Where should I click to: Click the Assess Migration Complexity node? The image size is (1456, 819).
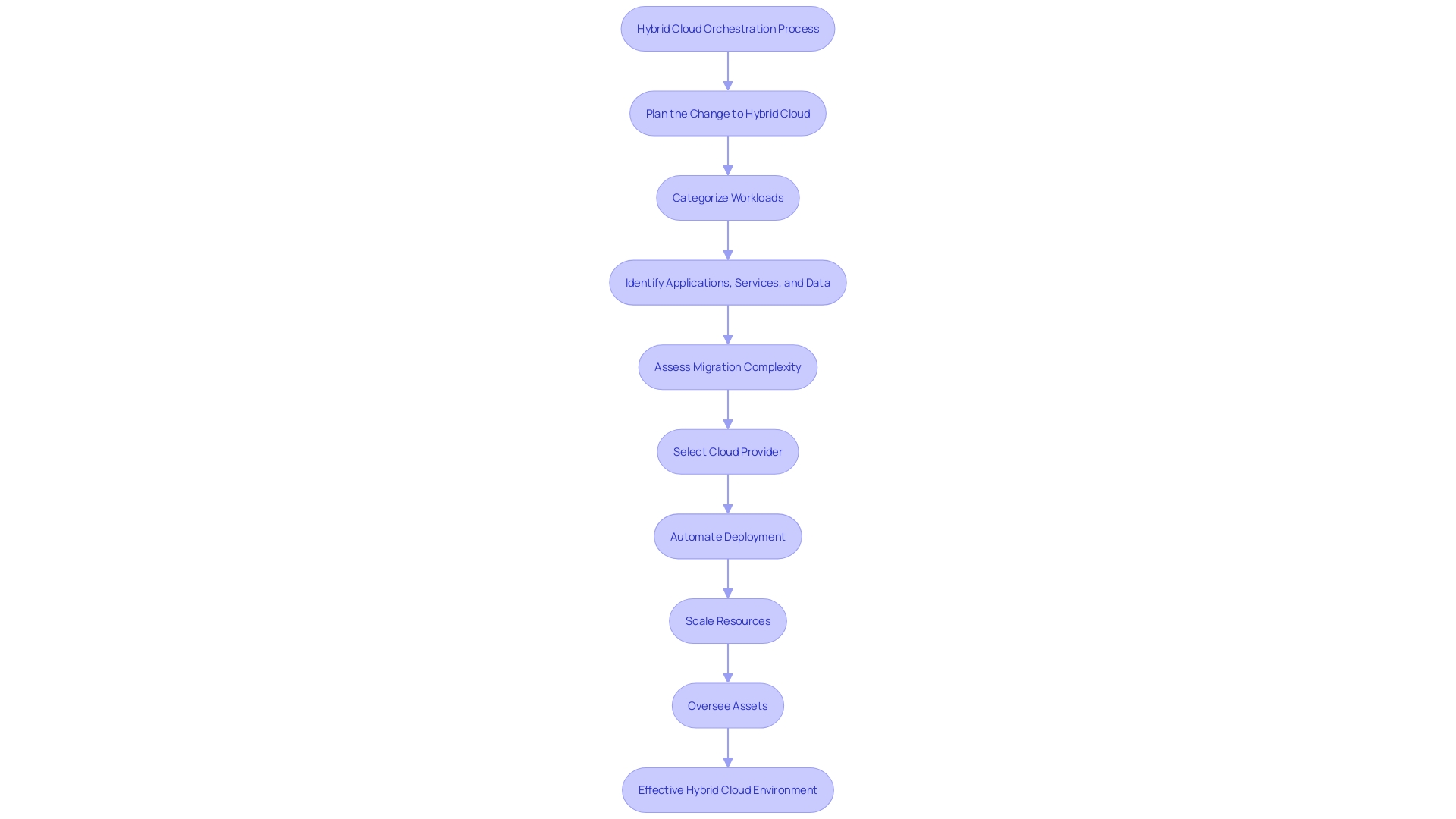[727, 366]
